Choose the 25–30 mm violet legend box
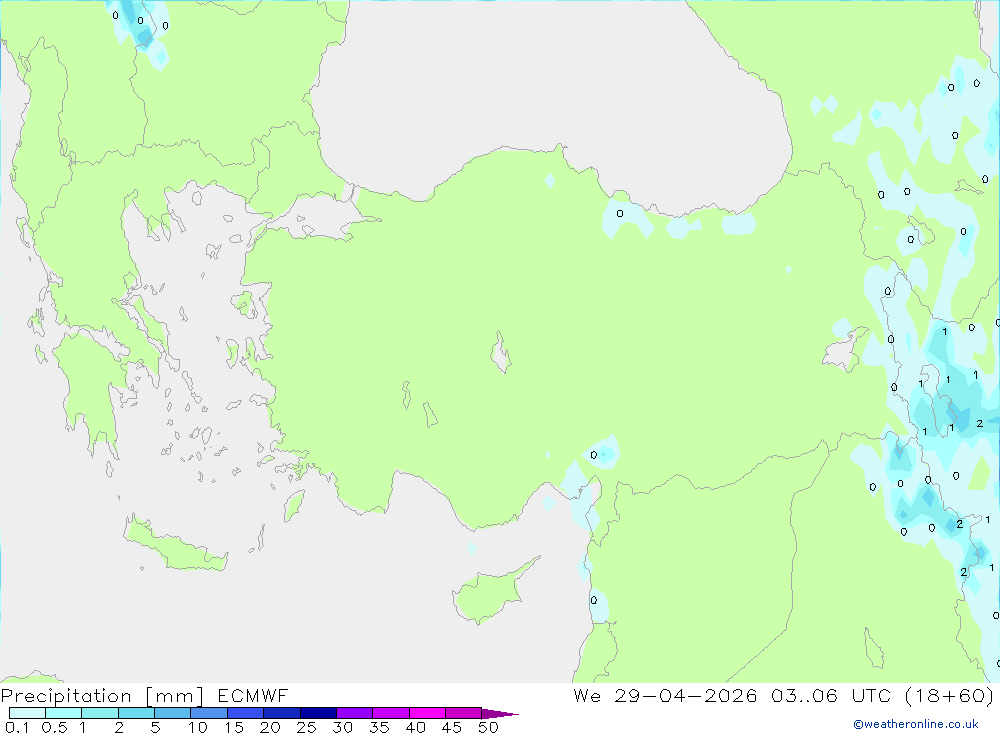This screenshot has width=1000, height=733. point(318,713)
